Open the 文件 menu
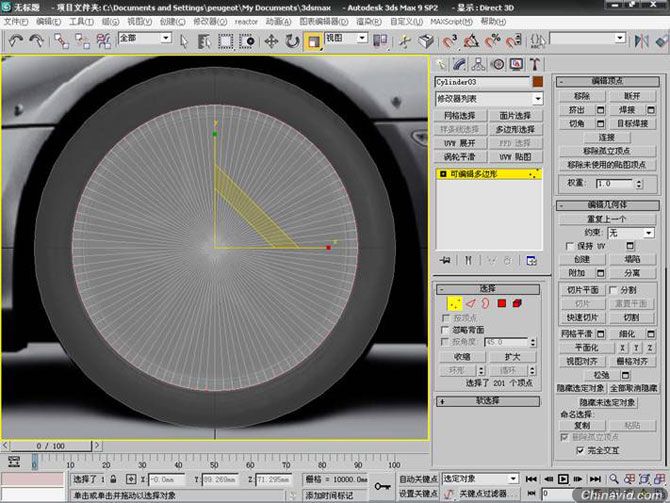This screenshot has width=670, height=503. pos(14,20)
